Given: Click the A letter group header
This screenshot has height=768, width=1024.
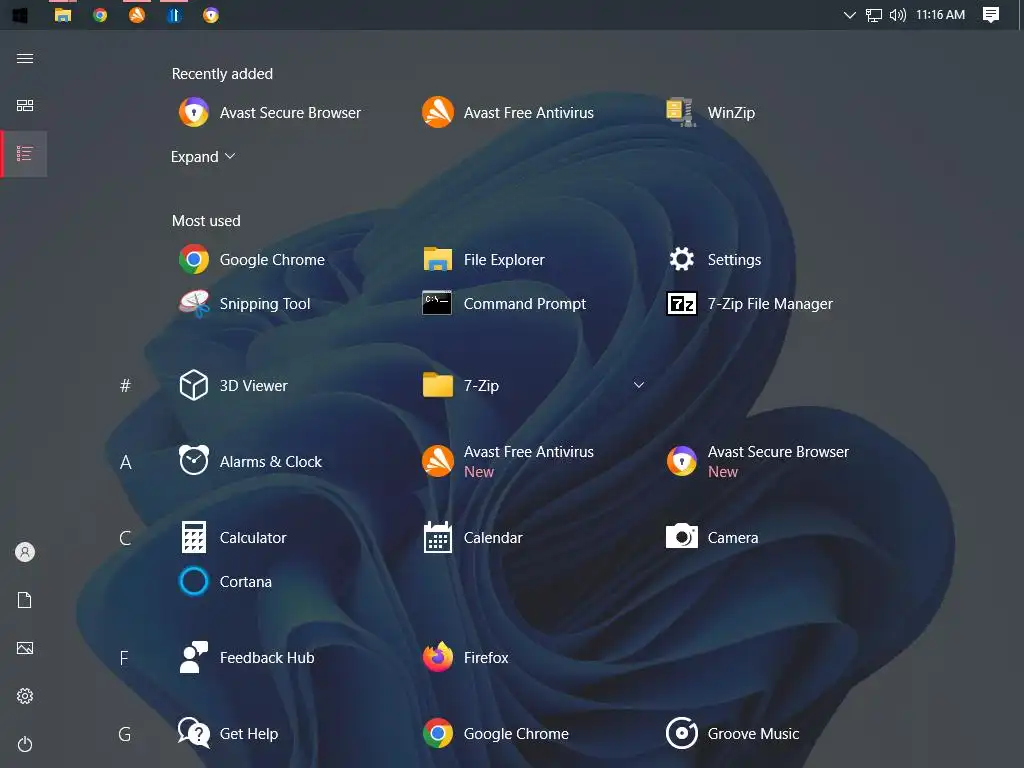Looking at the screenshot, I should 125,462.
